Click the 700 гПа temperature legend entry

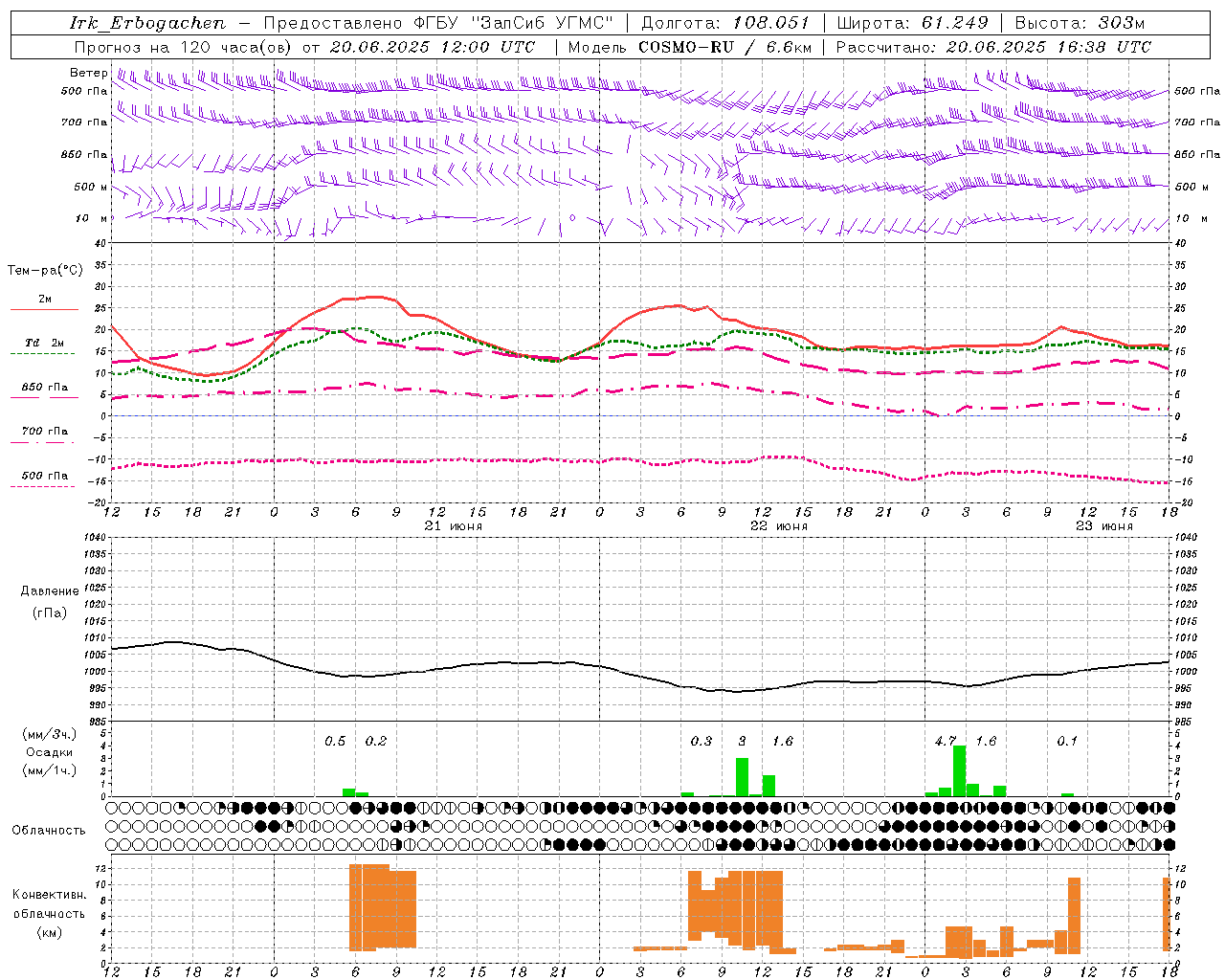click(x=45, y=431)
